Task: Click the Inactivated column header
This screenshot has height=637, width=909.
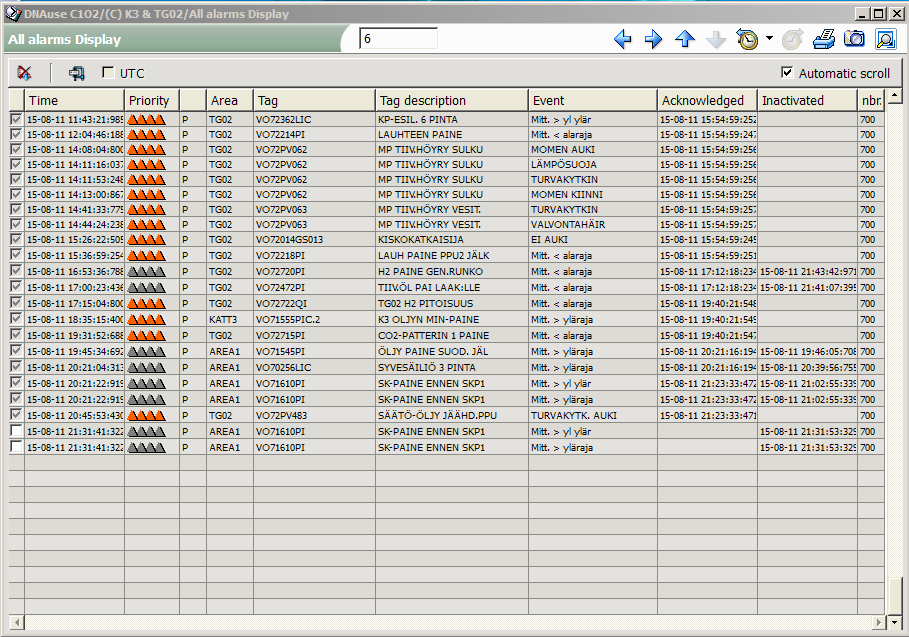Action: click(808, 100)
